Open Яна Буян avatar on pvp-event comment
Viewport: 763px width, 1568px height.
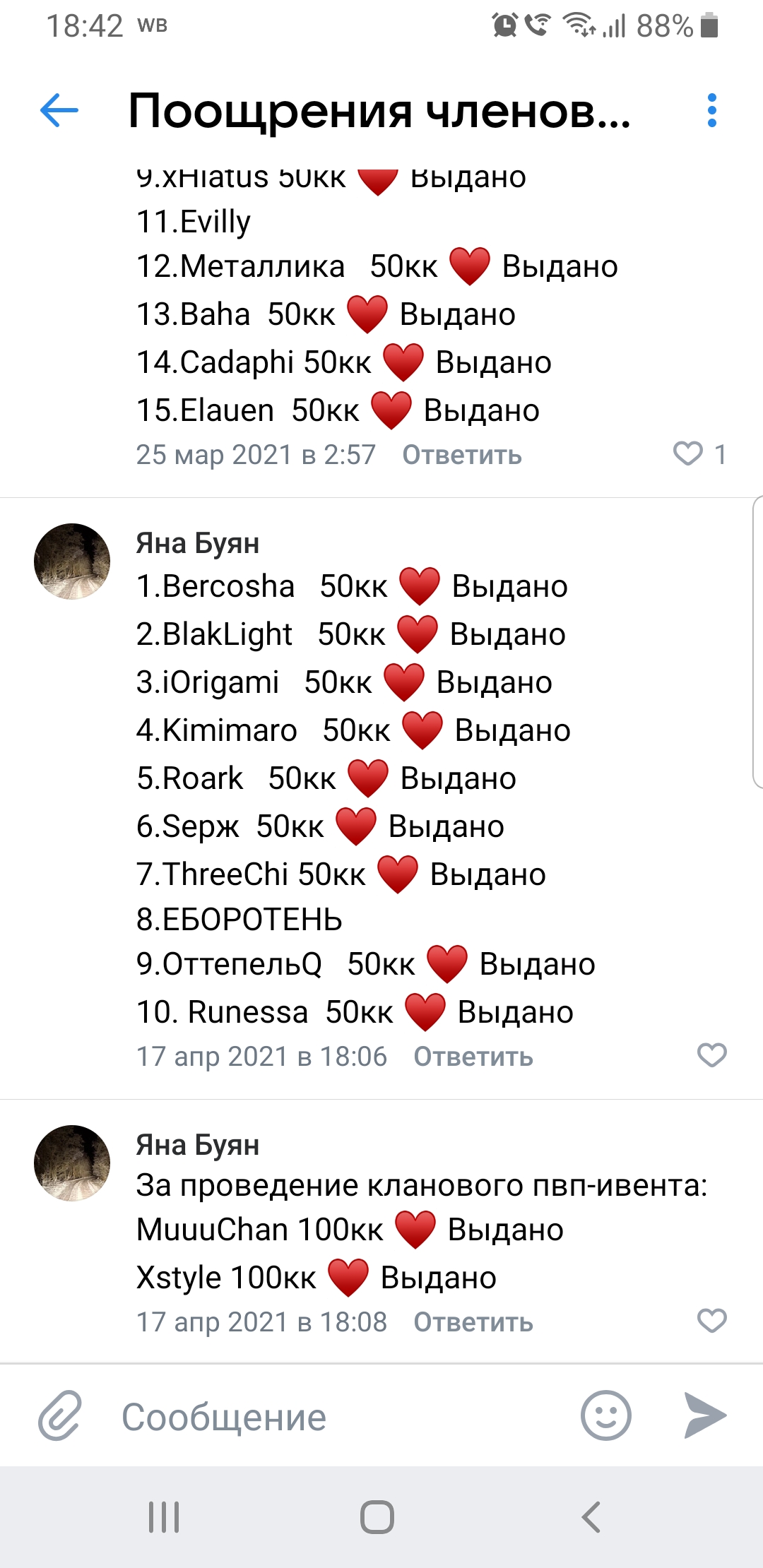72,1163
